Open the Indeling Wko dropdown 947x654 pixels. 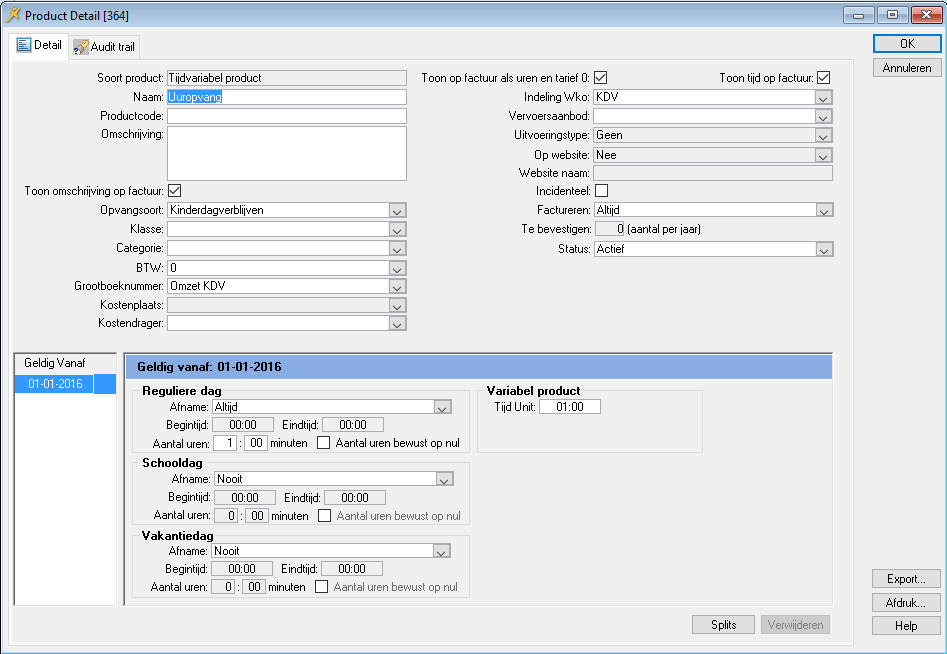[823, 98]
